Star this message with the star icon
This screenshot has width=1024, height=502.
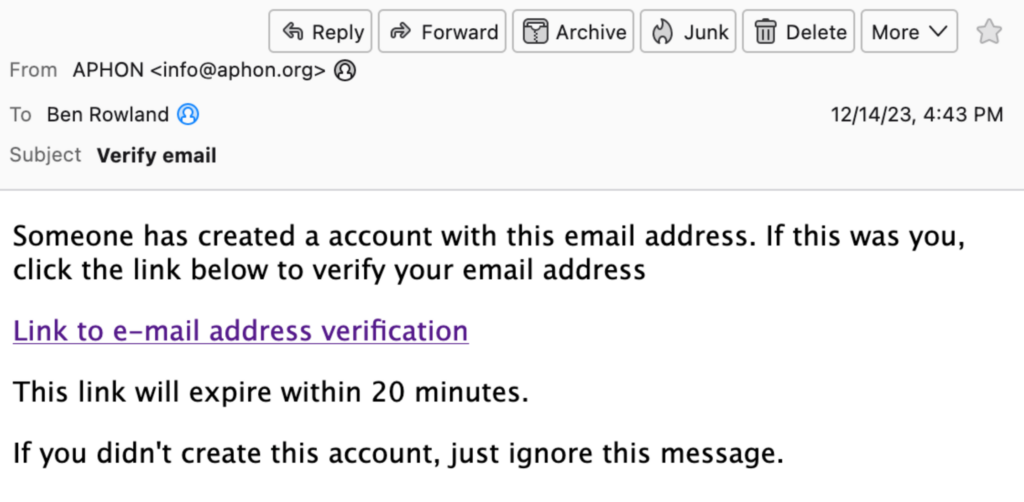coord(989,31)
